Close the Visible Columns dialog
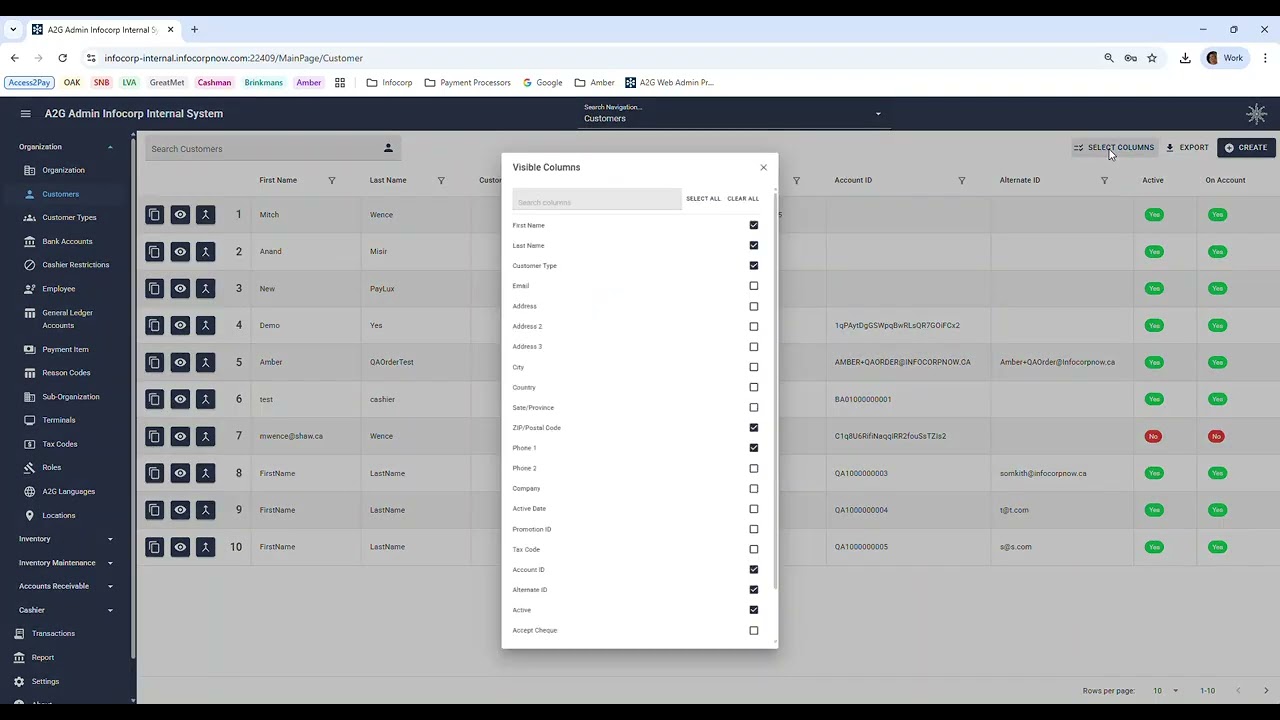The image size is (1280, 720). pos(763,167)
